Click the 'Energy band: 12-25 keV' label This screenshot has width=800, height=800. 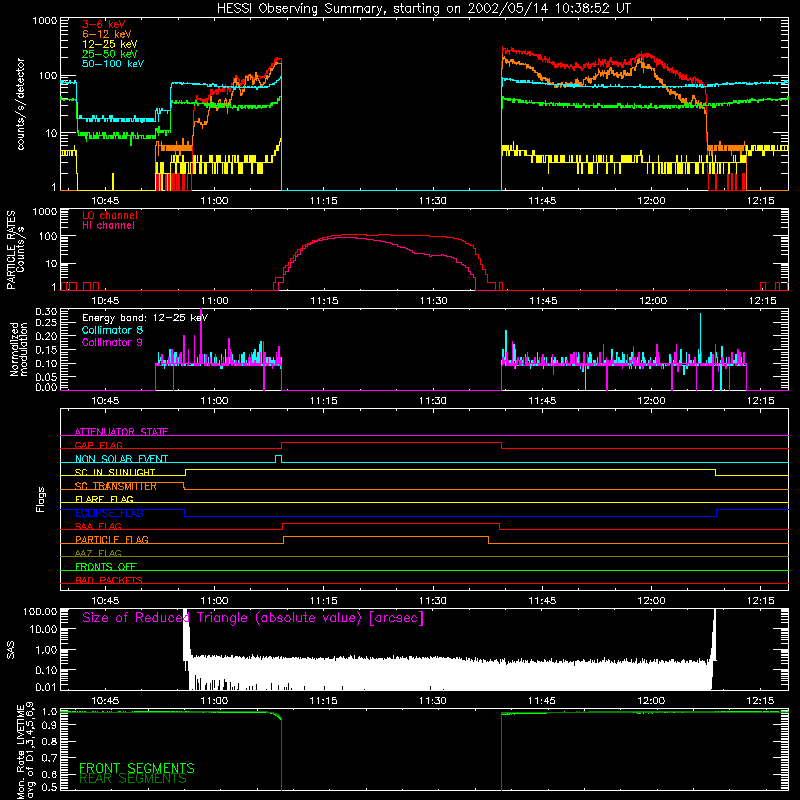144,318
